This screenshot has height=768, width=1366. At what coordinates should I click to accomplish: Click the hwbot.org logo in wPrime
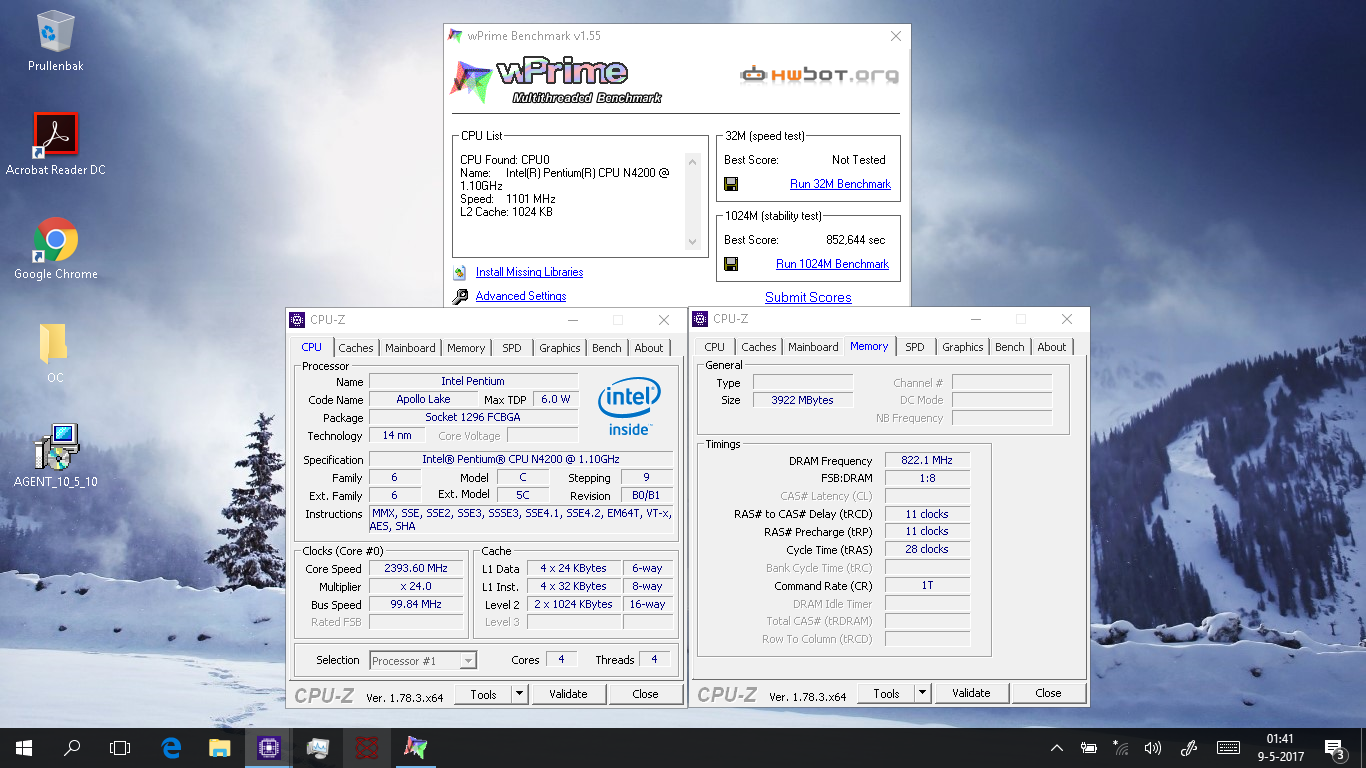tap(819, 74)
